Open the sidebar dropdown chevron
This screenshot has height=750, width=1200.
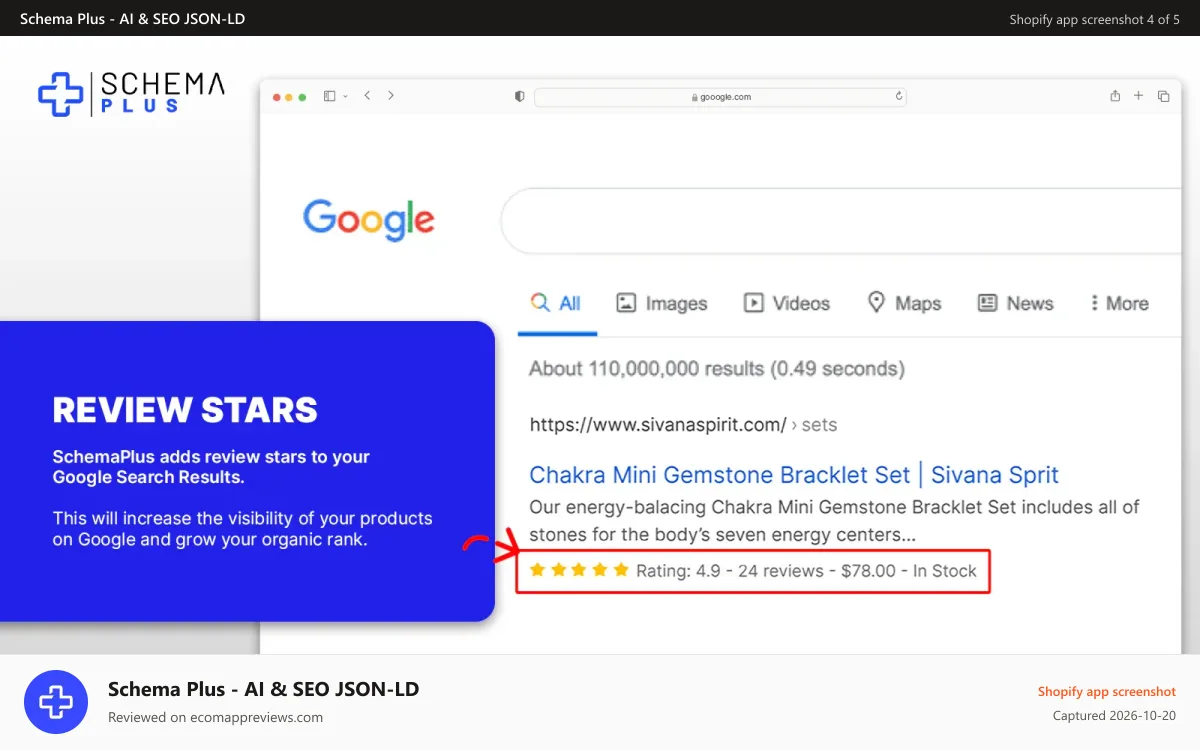tap(345, 96)
